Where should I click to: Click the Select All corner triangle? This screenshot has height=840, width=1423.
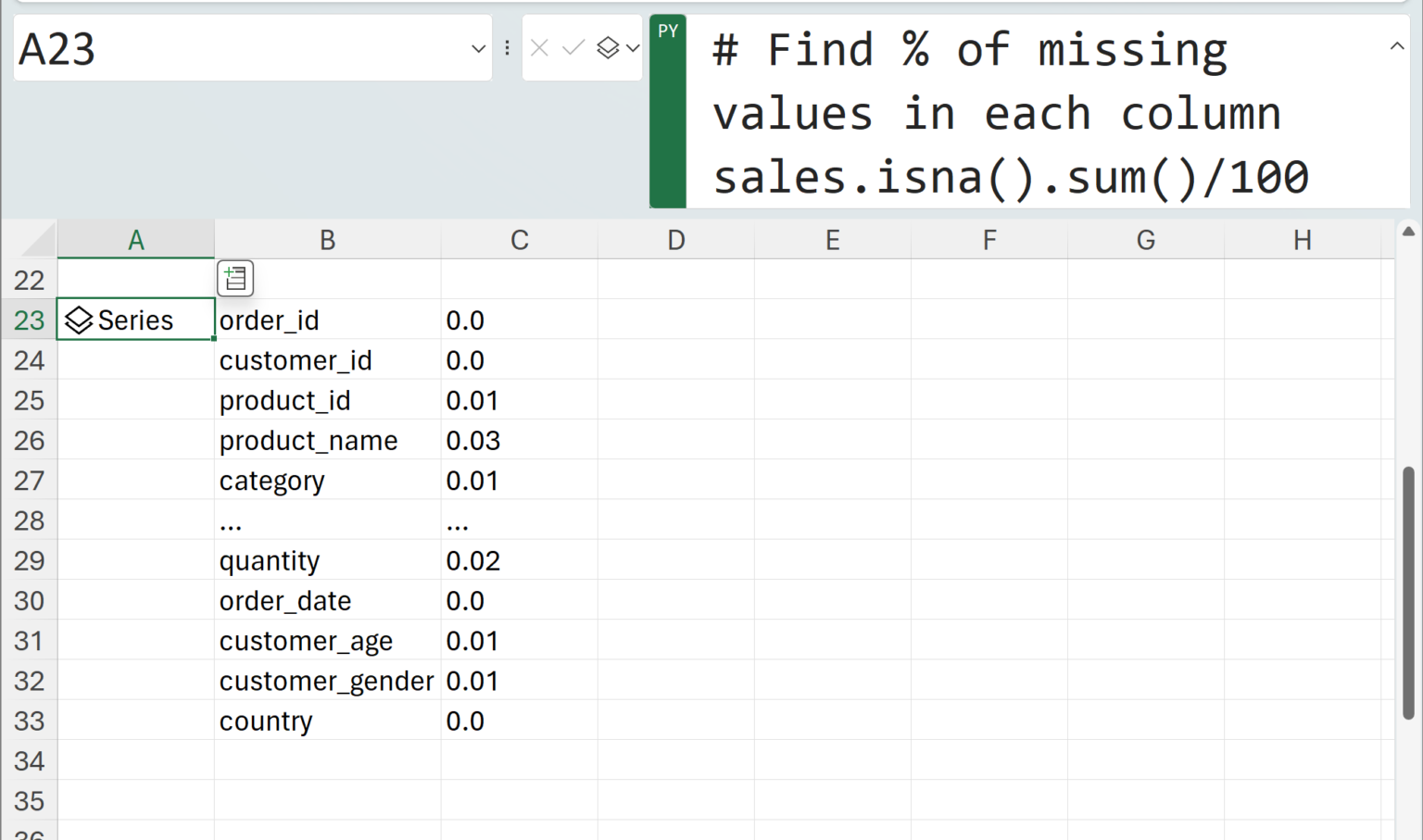point(39,241)
